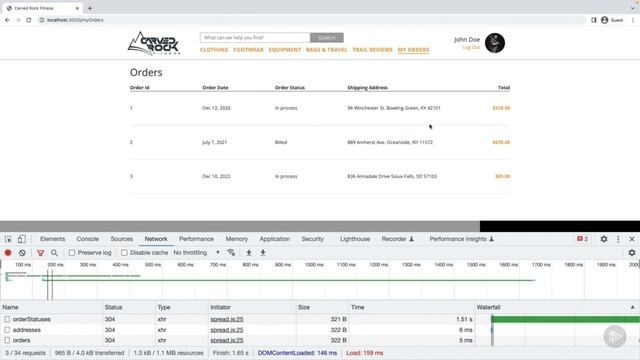This screenshot has height=360, width=640.
Task: Focus the 'What can we help you find?' field
Action: (x=255, y=38)
